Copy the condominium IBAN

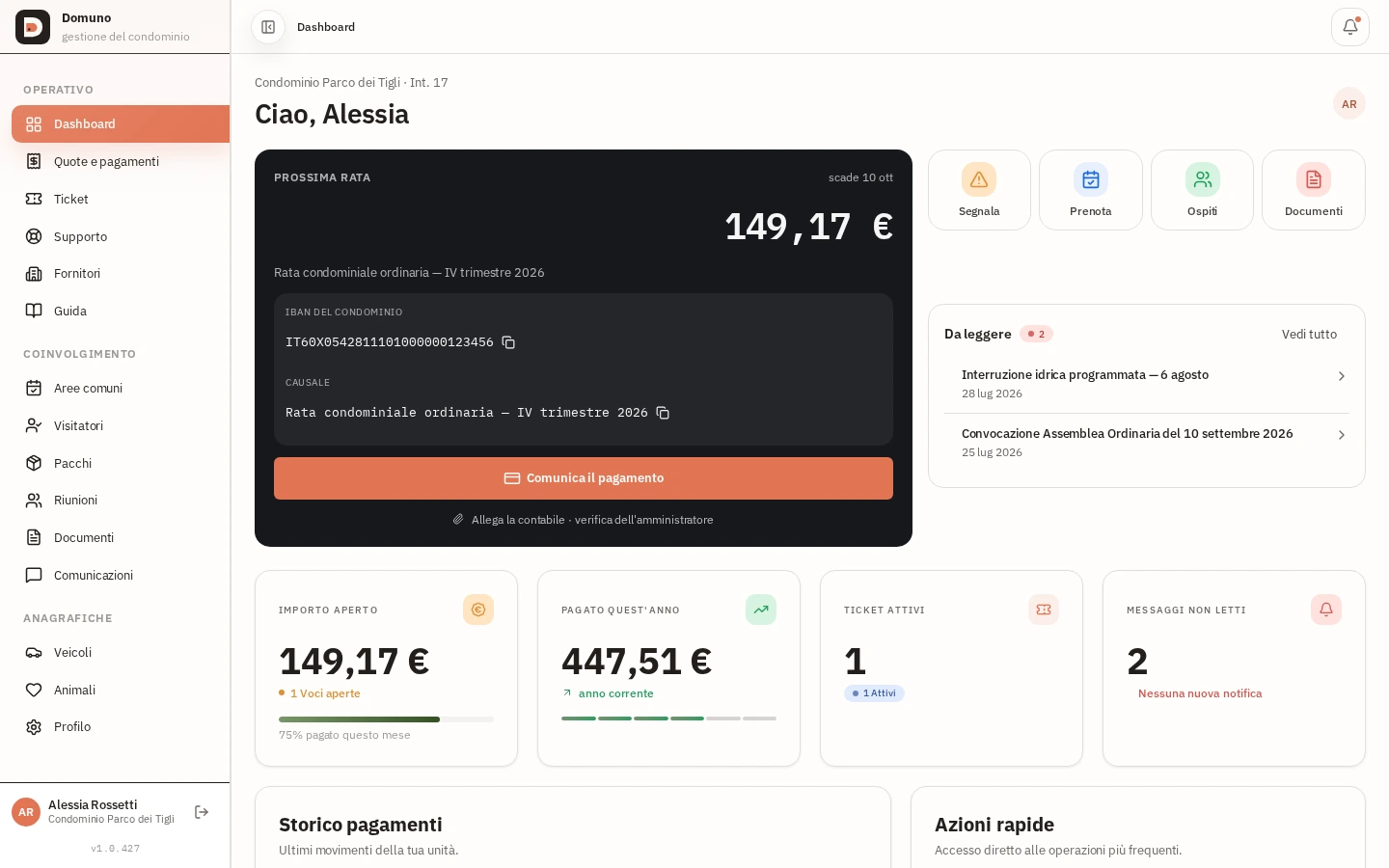(508, 342)
